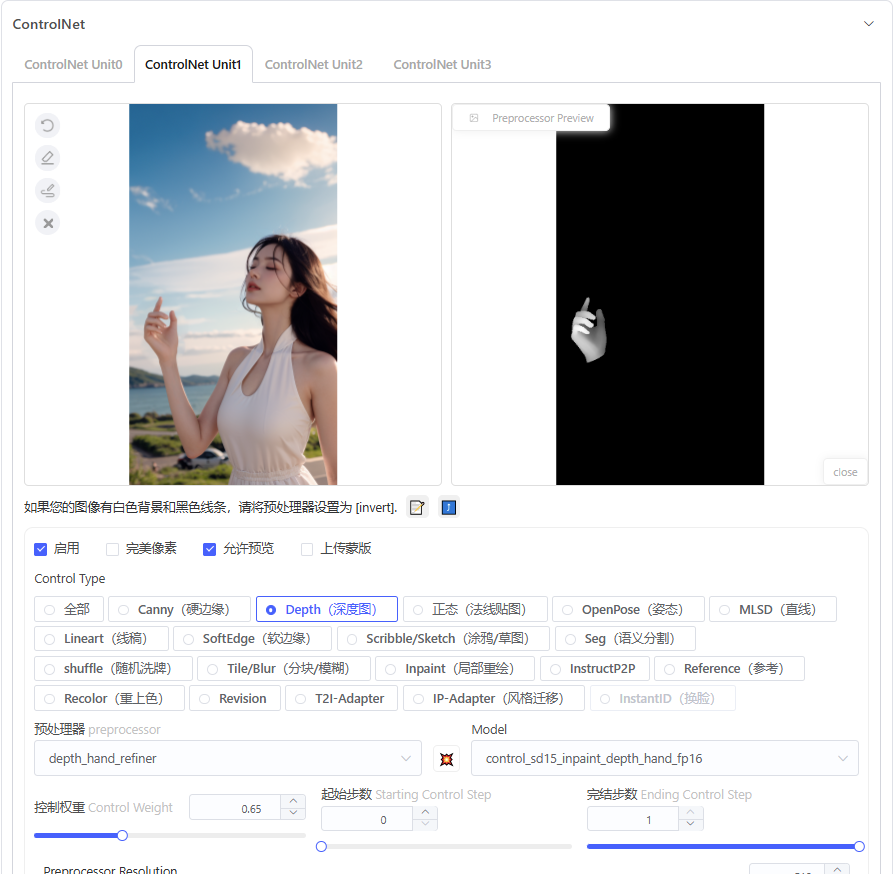
Task: Pick the Inpaint (局部重绘) control type
Action: pos(455,668)
